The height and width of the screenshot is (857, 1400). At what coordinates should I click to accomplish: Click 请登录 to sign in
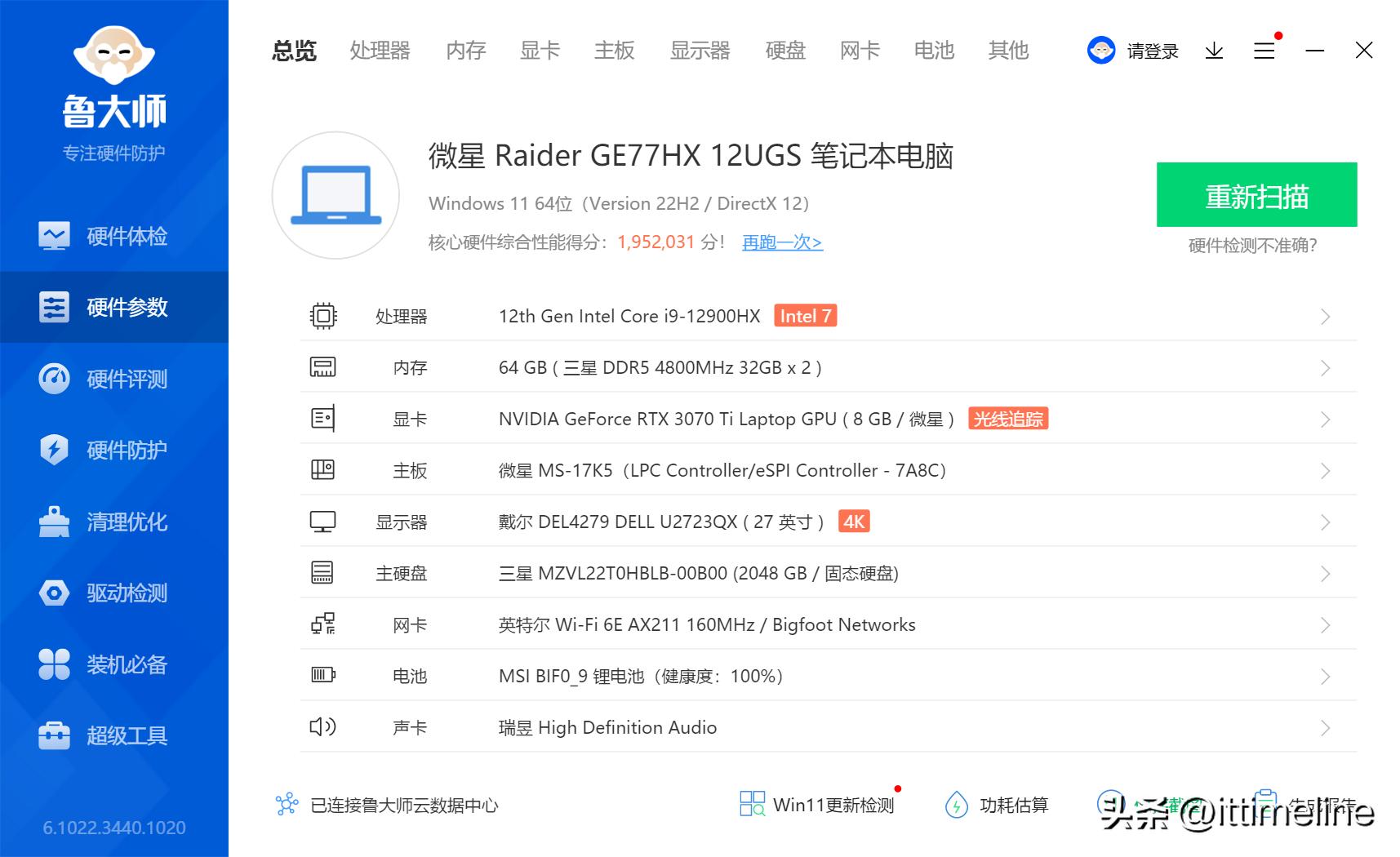(1153, 51)
